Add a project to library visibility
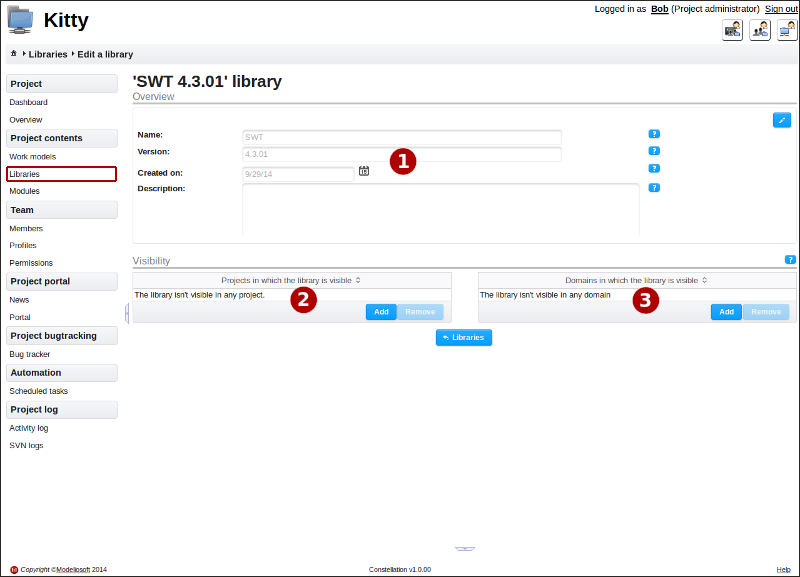This screenshot has width=800, height=577. [x=381, y=312]
